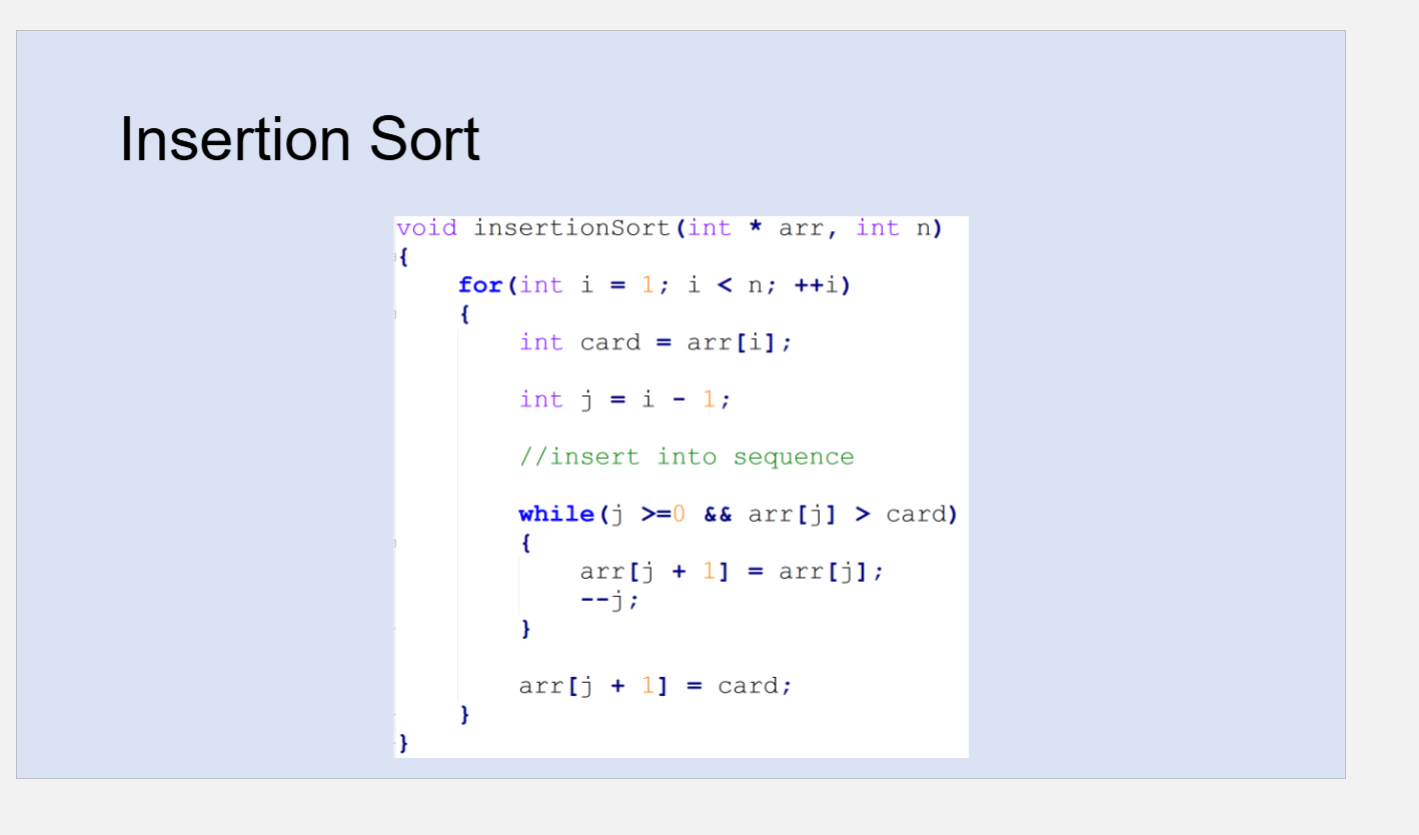
Task: Click the "for" loop keyword
Action: (481, 285)
